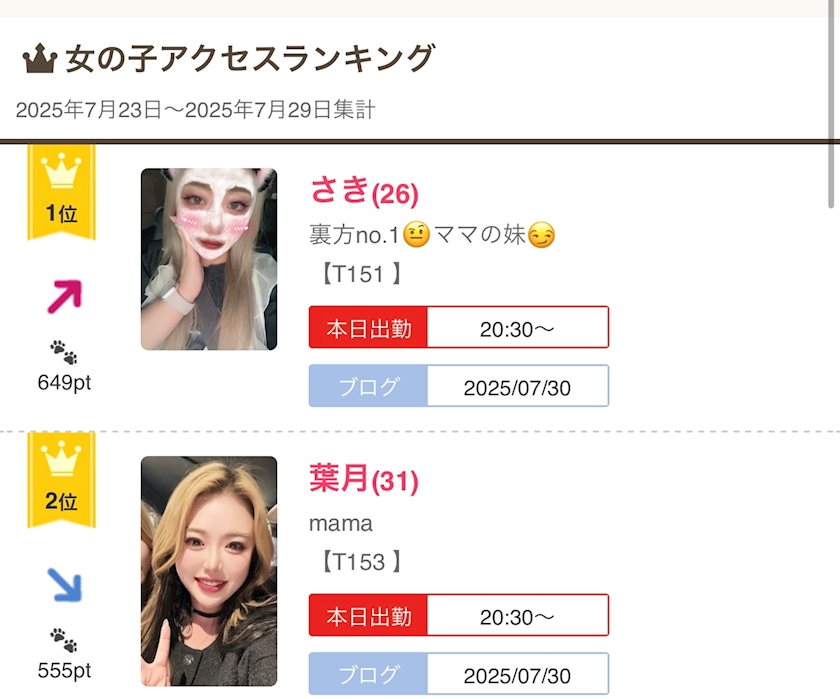Viewport: 840px width, 699px height.
Task: Click the paw print icon above 649pt
Action: 63,352
